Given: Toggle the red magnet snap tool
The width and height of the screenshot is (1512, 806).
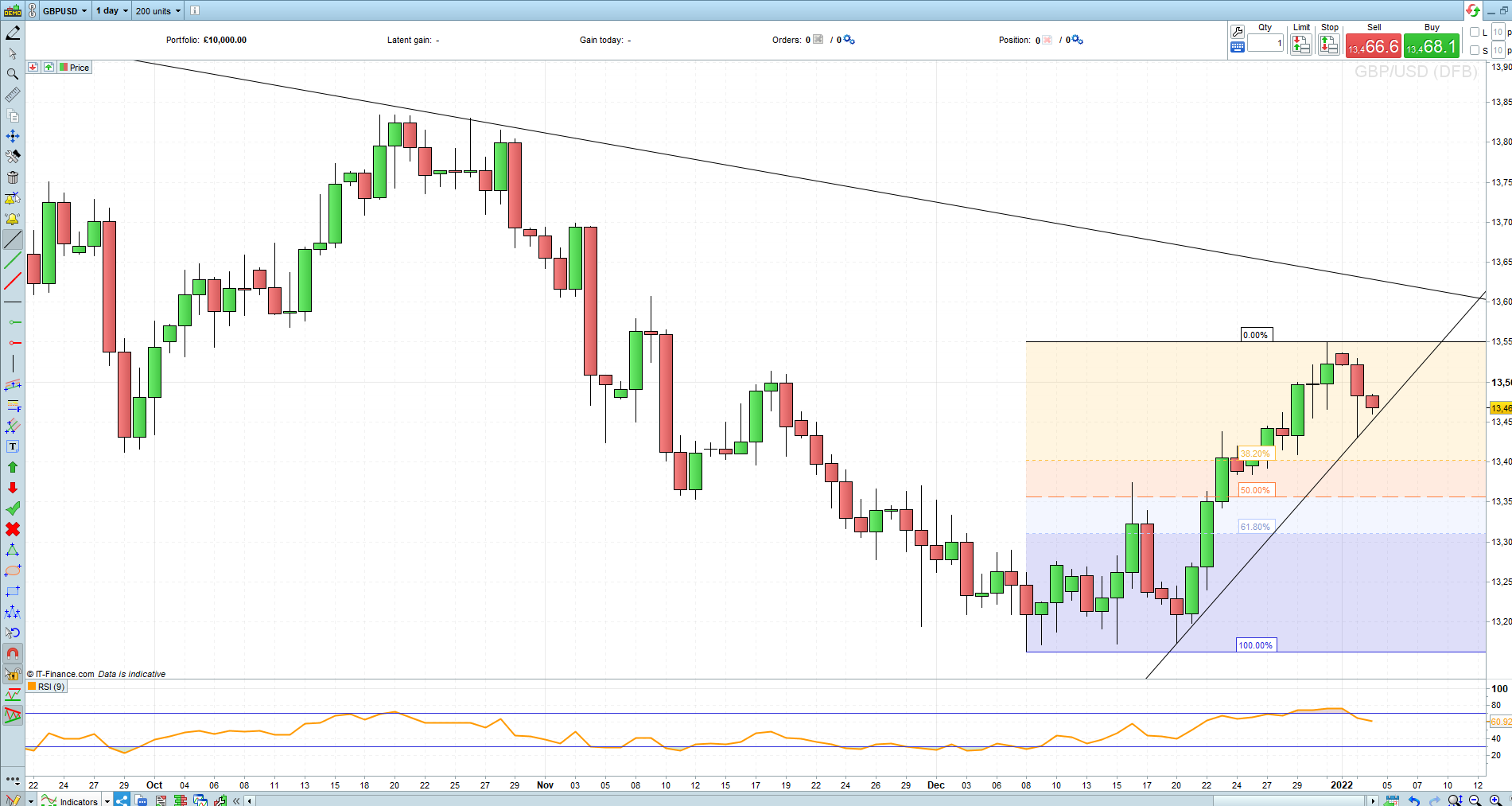Looking at the screenshot, I should coord(13,654).
